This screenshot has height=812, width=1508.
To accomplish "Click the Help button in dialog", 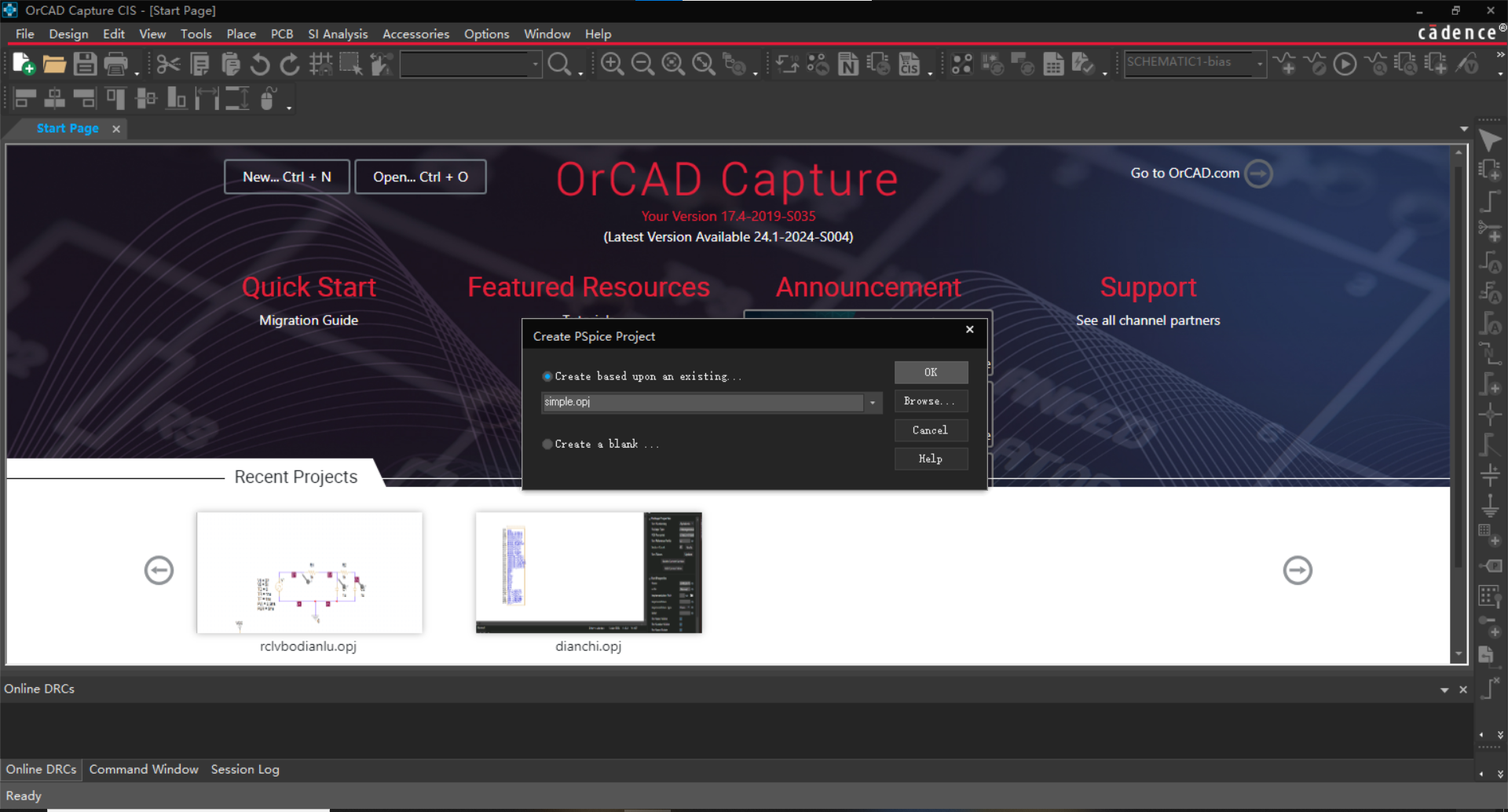I will coord(931,459).
